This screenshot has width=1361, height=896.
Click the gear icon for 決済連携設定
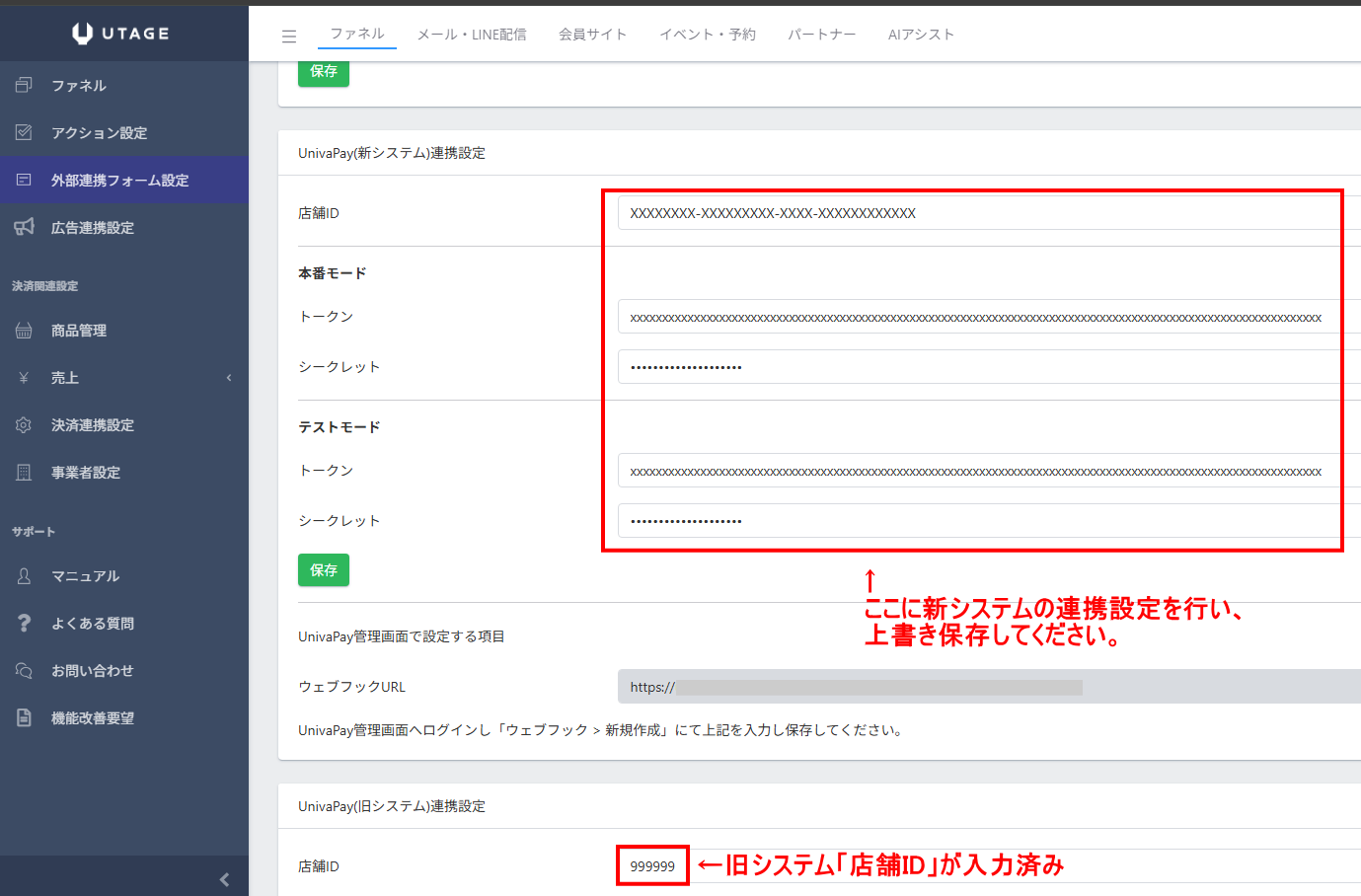point(25,425)
